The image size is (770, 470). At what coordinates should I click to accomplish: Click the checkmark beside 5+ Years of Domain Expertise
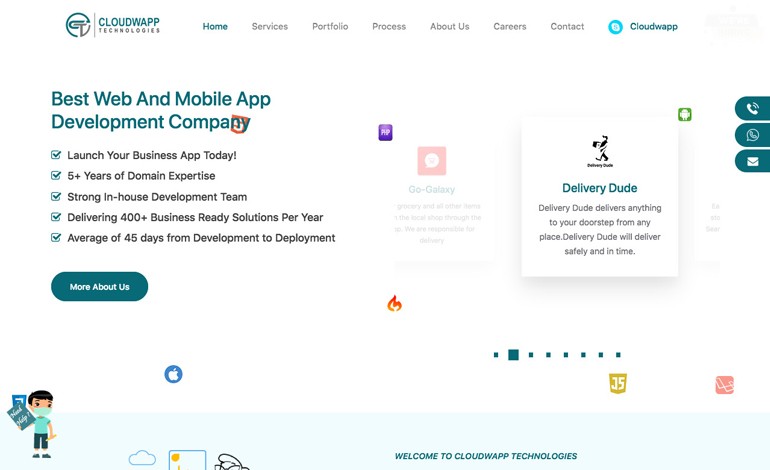[x=56, y=175]
